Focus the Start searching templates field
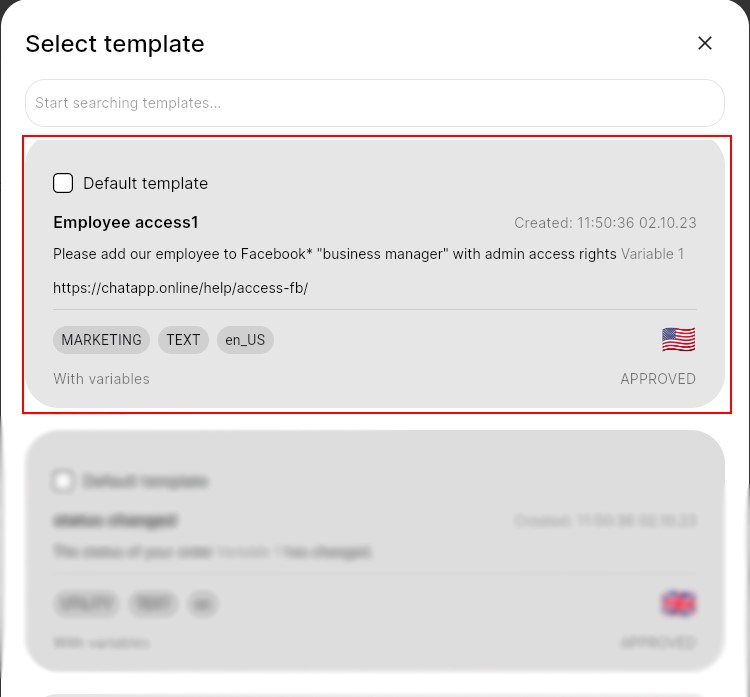The height and width of the screenshot is (697, 750). [374, 103]
